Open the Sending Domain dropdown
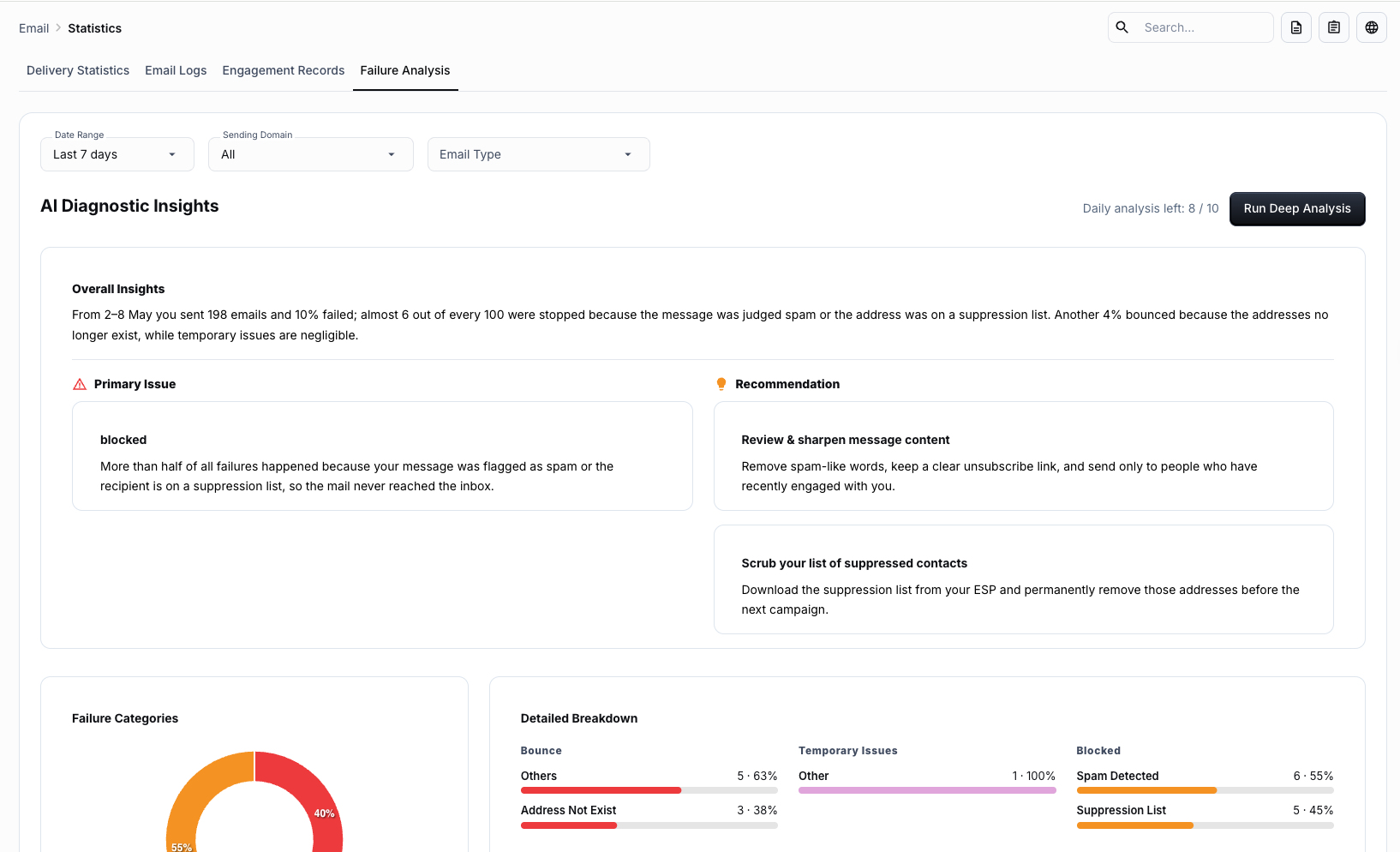Image resolution: width=1400 pixels, height=852 pixels. 311,154
